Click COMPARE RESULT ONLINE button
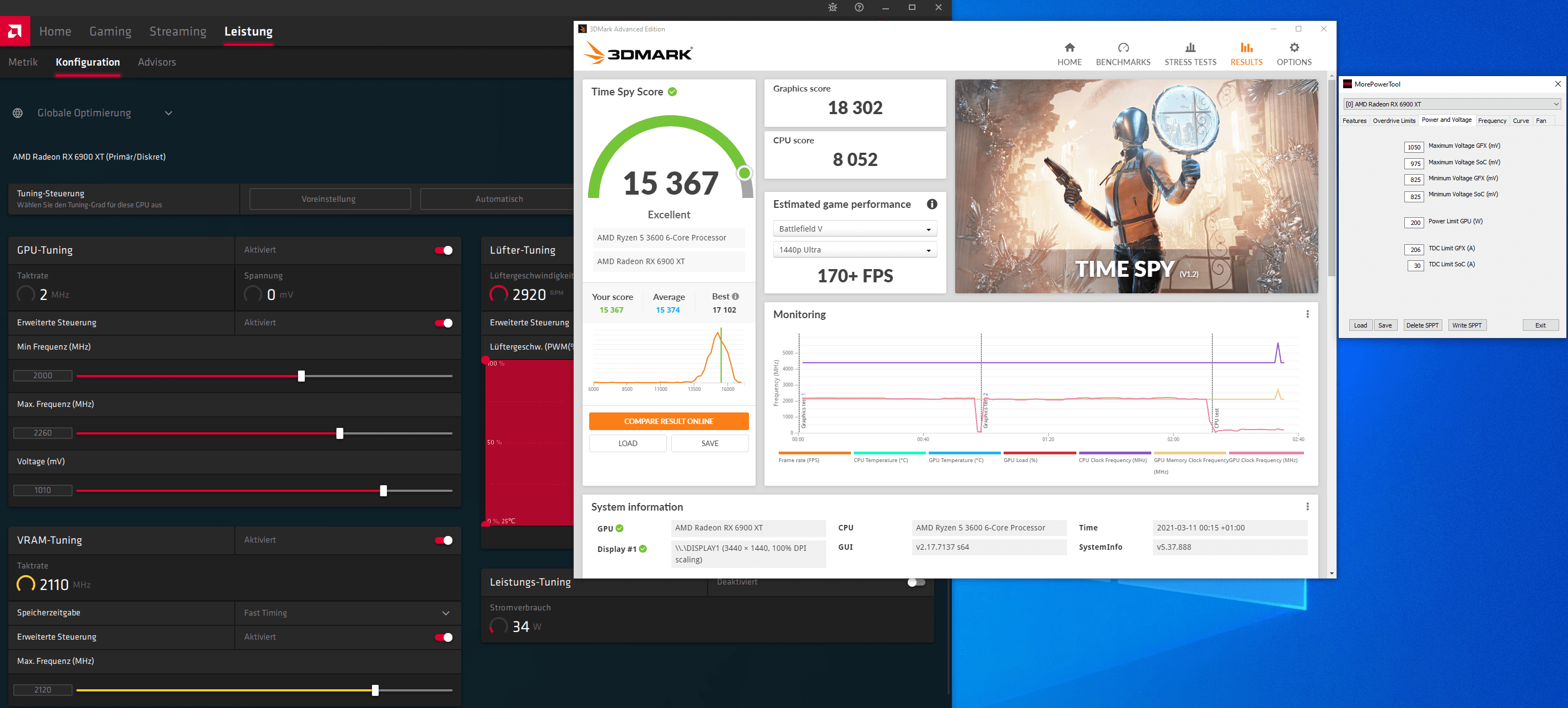 [669, 421]
